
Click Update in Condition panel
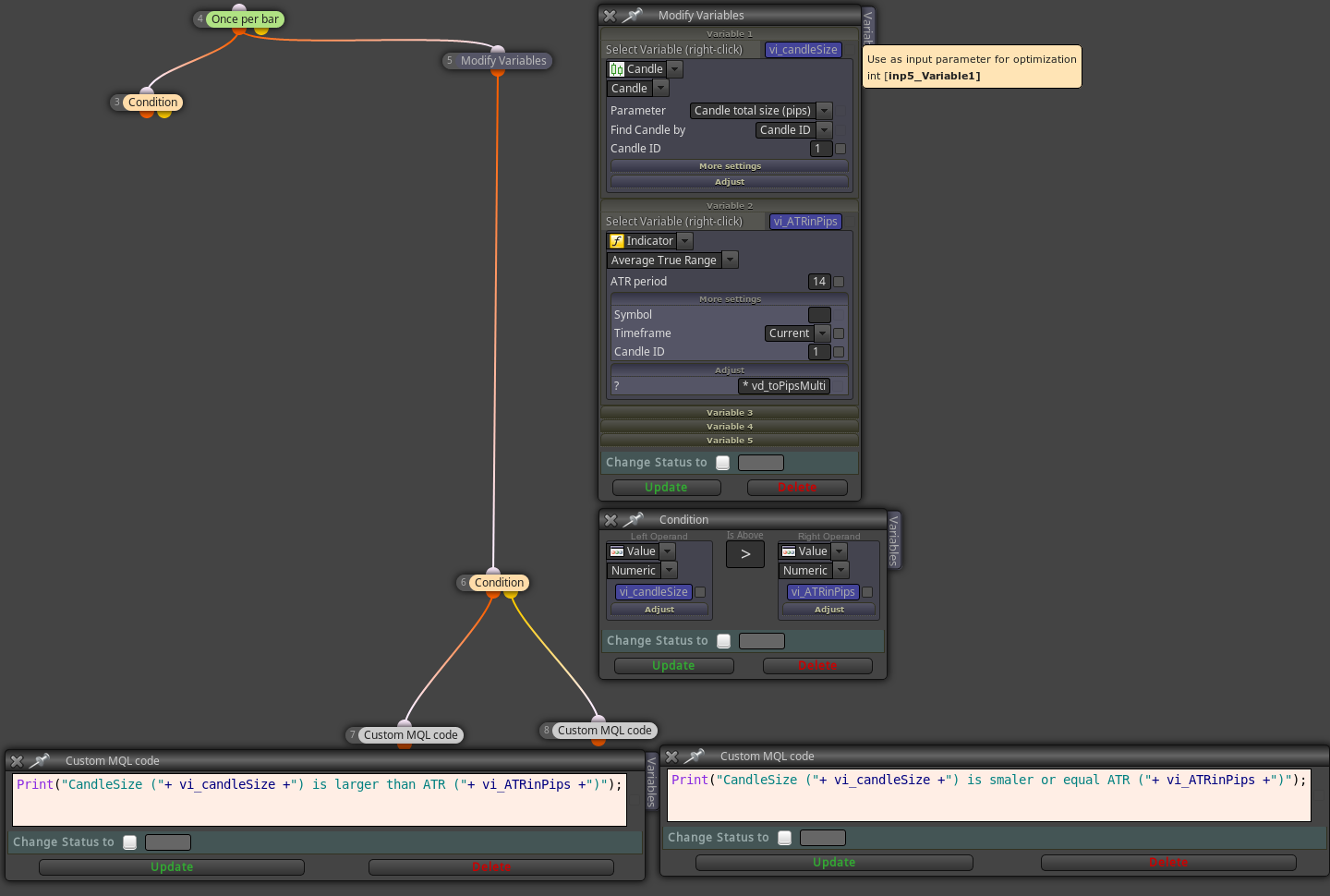pyautogui.click(x=673, y=666)
